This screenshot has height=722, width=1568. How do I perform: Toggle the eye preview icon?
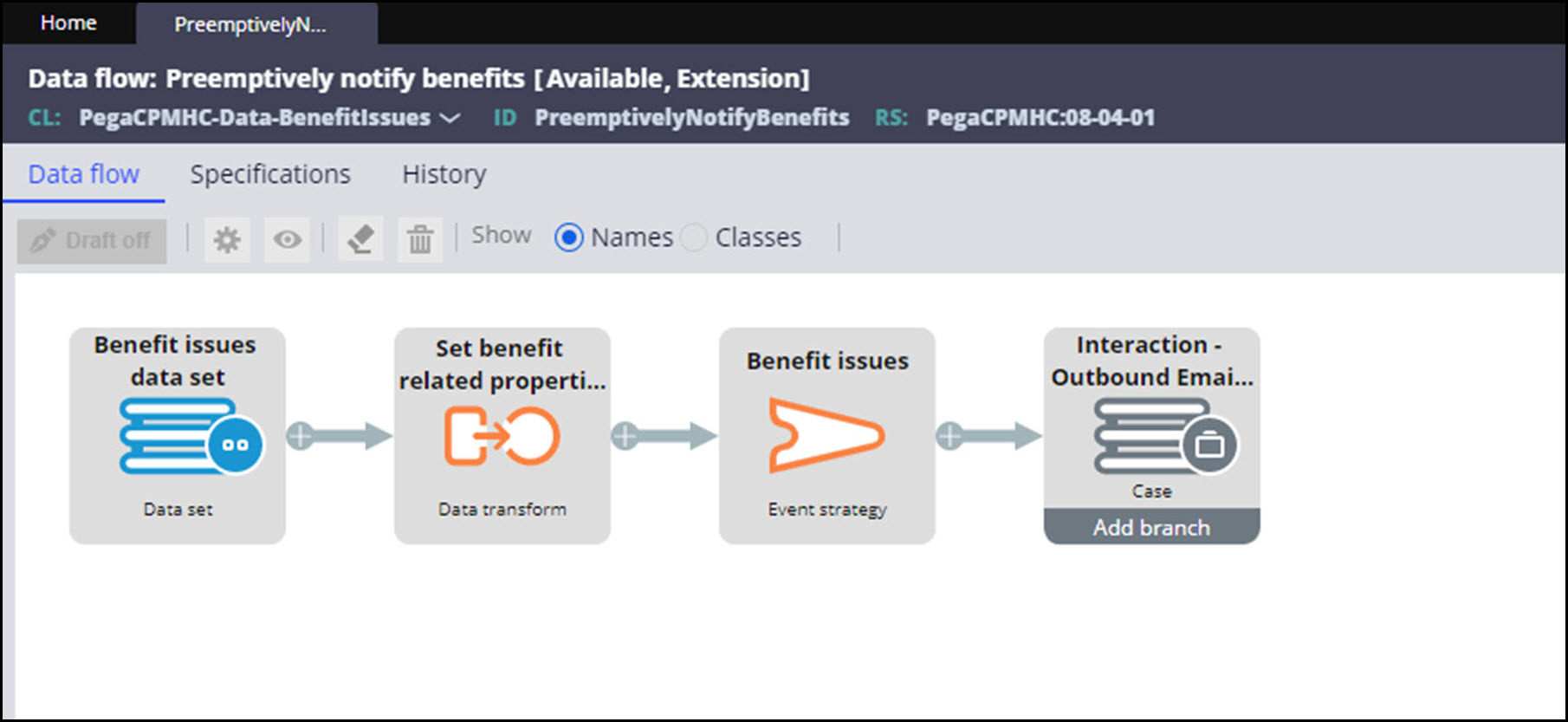click(x=288, y=239)
